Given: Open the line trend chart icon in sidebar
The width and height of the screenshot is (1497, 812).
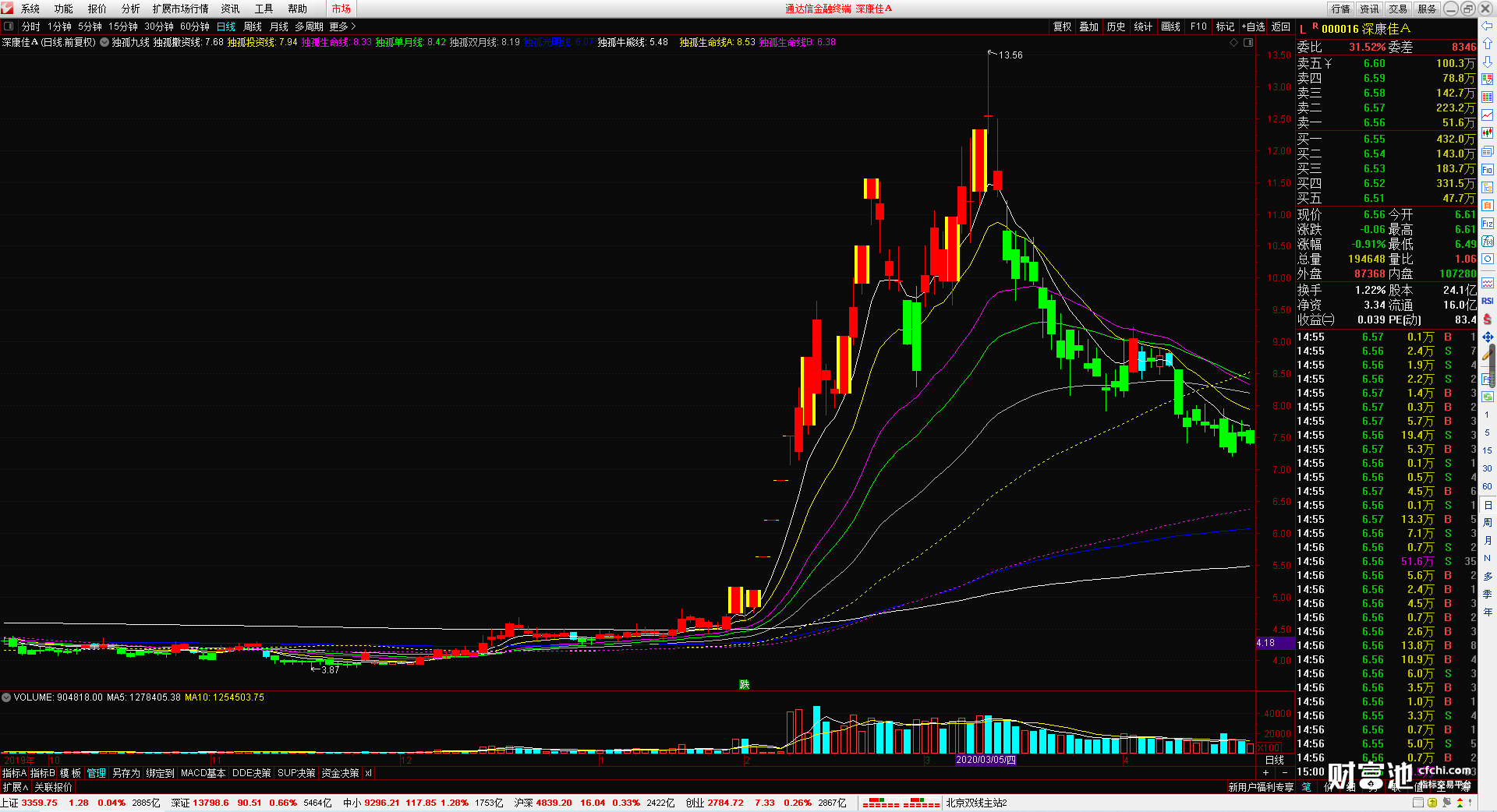Looking at the screenshot, I should 1488,115.
